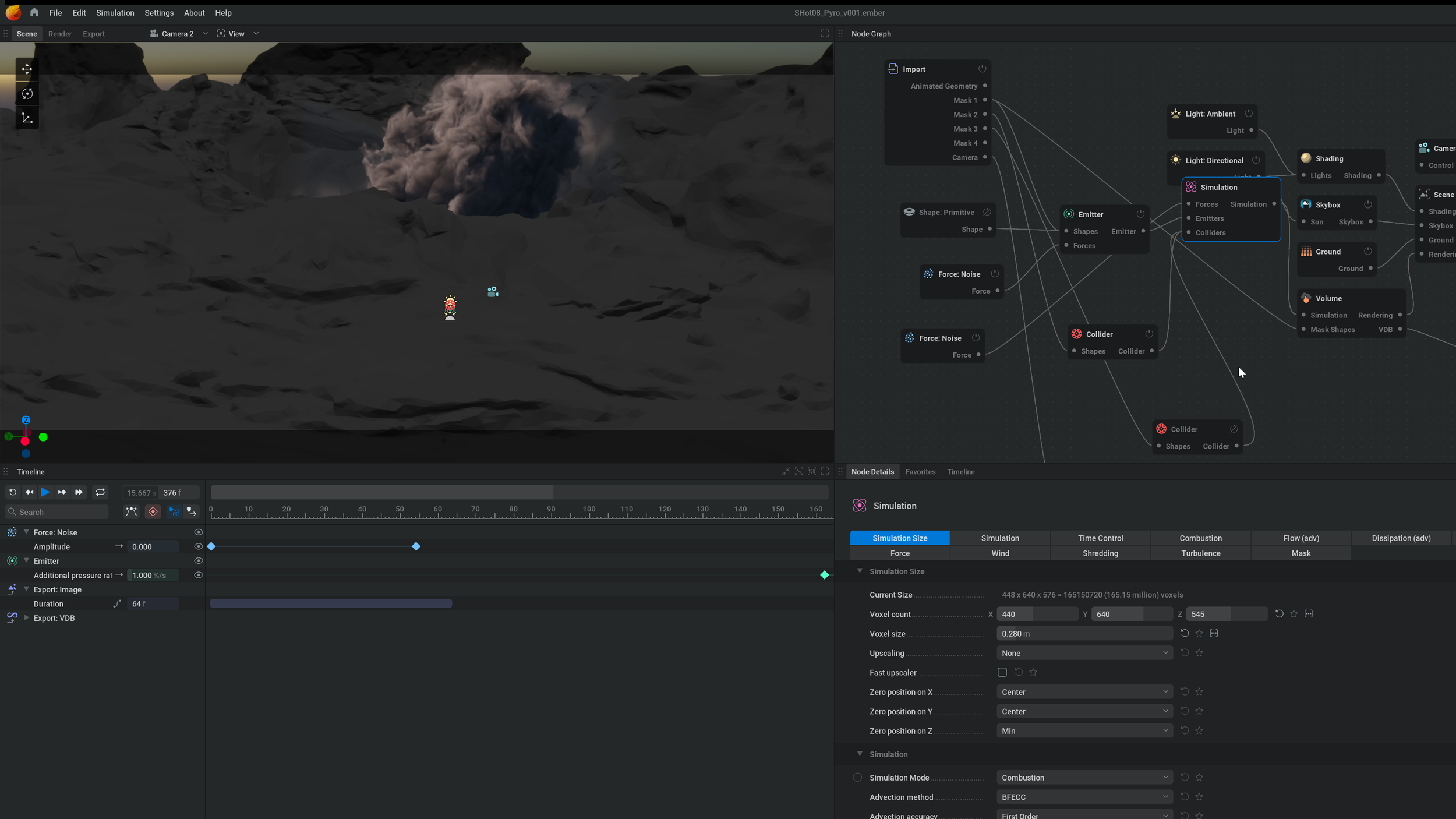Reset the Upscaling parameter
1456x819 pixels.
click(x=1185, y=653)
